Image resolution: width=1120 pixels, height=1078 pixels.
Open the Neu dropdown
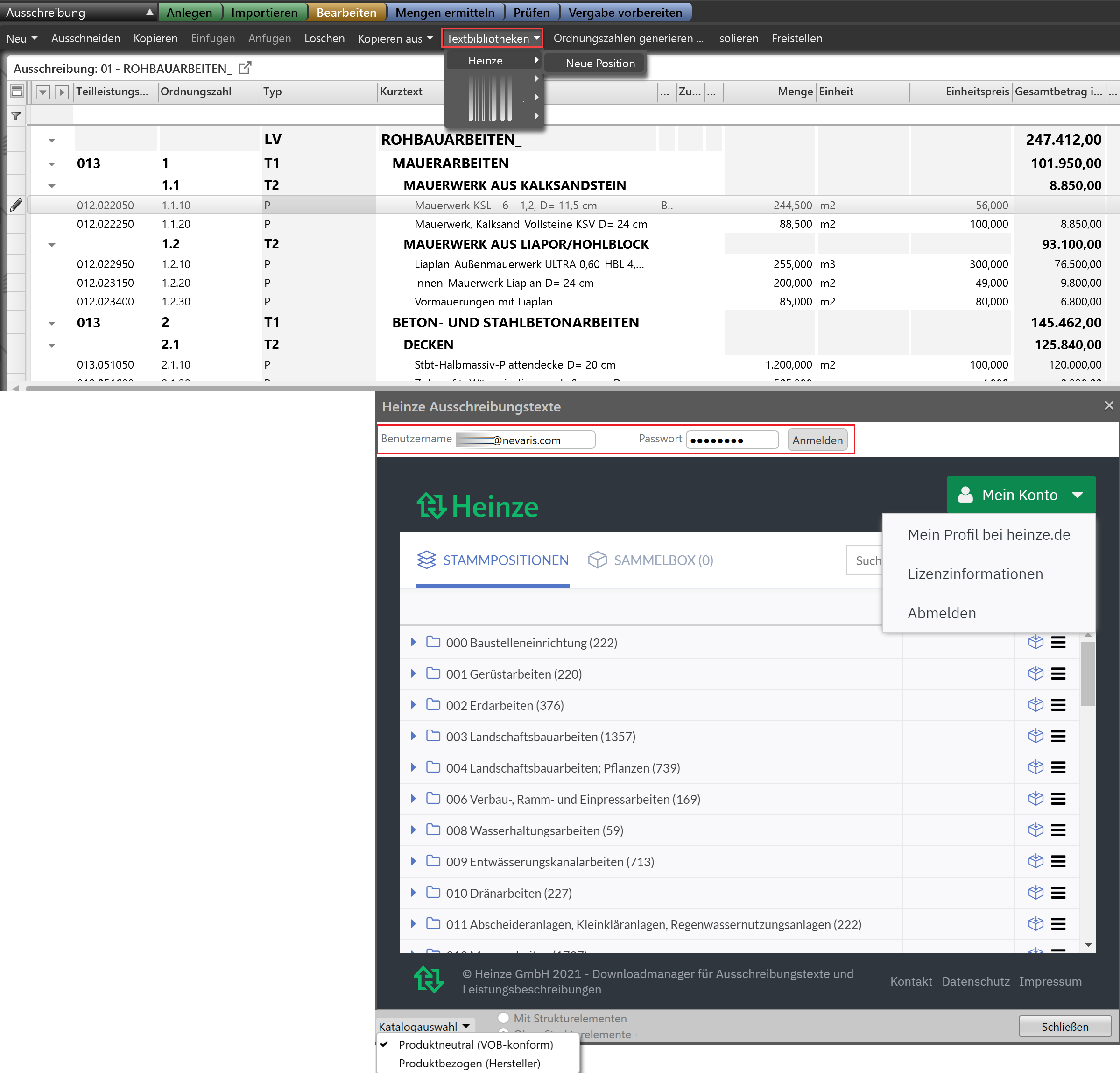[x=22, y=38]
